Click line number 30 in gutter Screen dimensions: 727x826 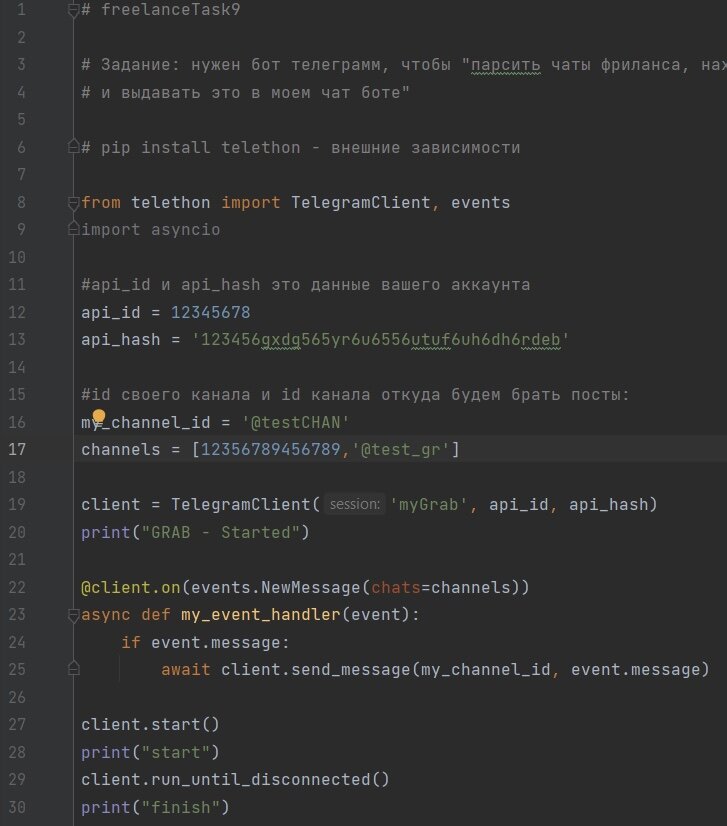17,807
